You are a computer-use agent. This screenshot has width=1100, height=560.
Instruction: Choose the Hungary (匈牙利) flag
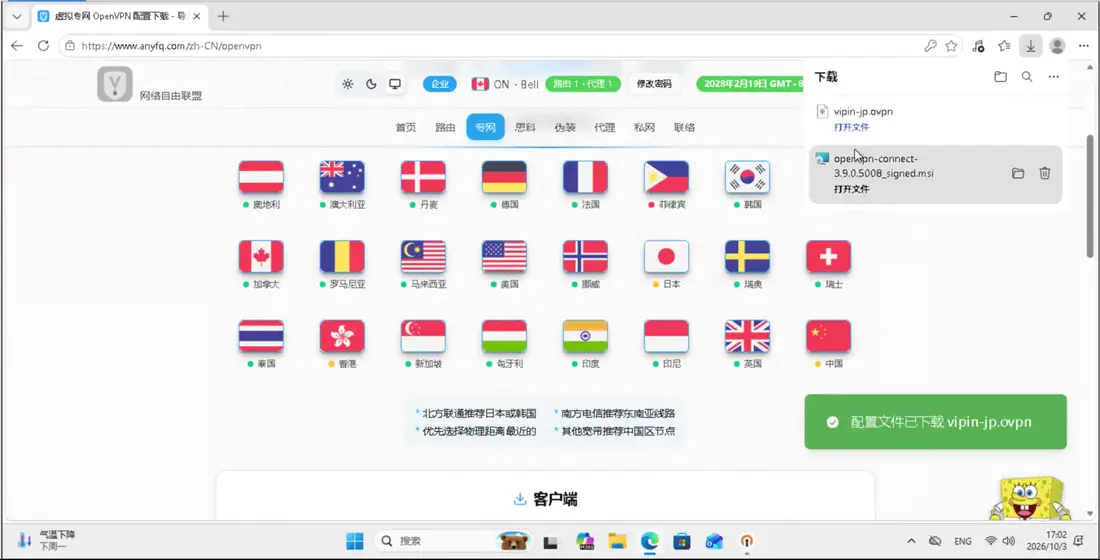tap(504, 336)
